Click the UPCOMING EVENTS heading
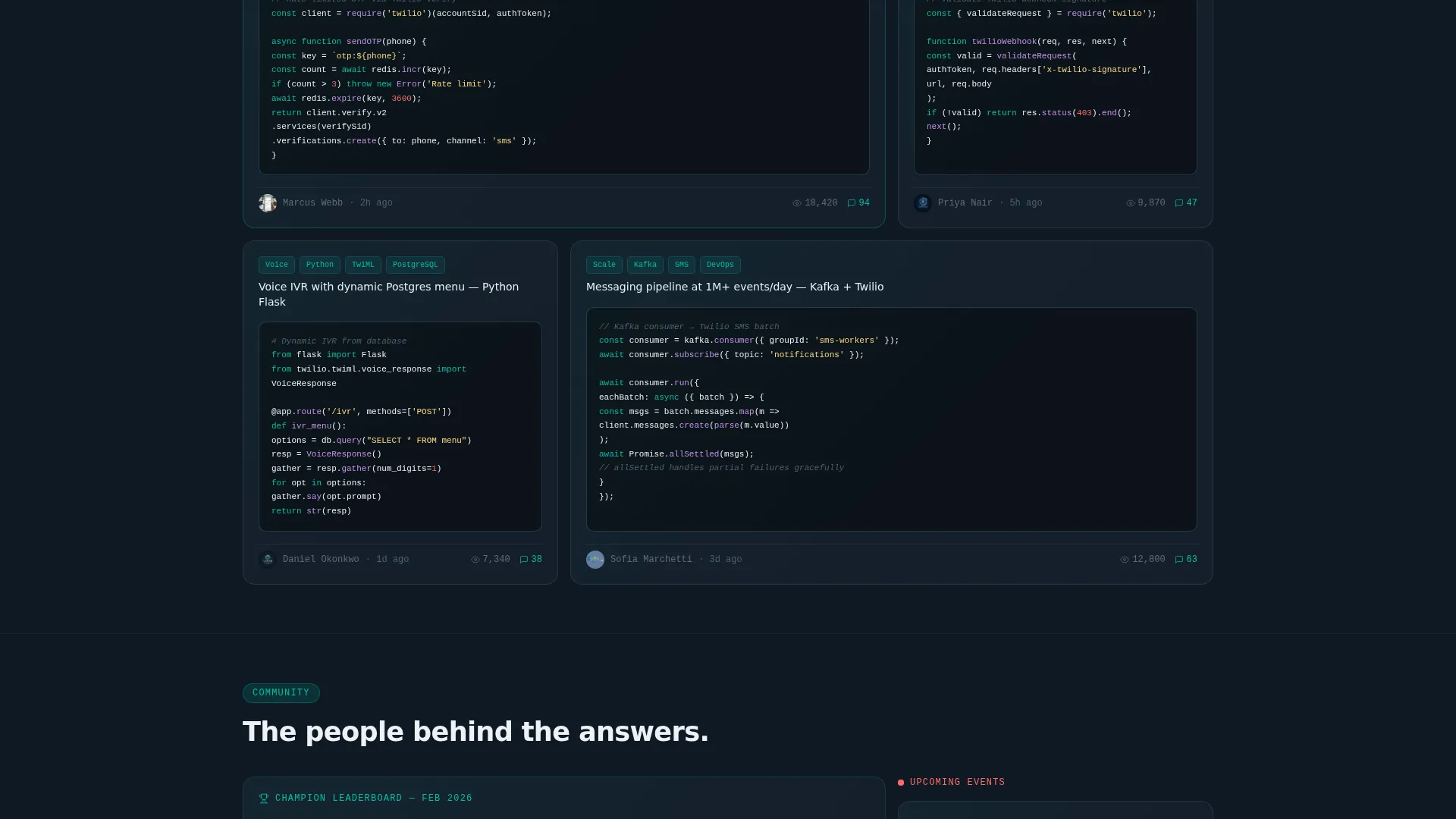This screenshot has width=1456, height=819. tap(958, 783)
